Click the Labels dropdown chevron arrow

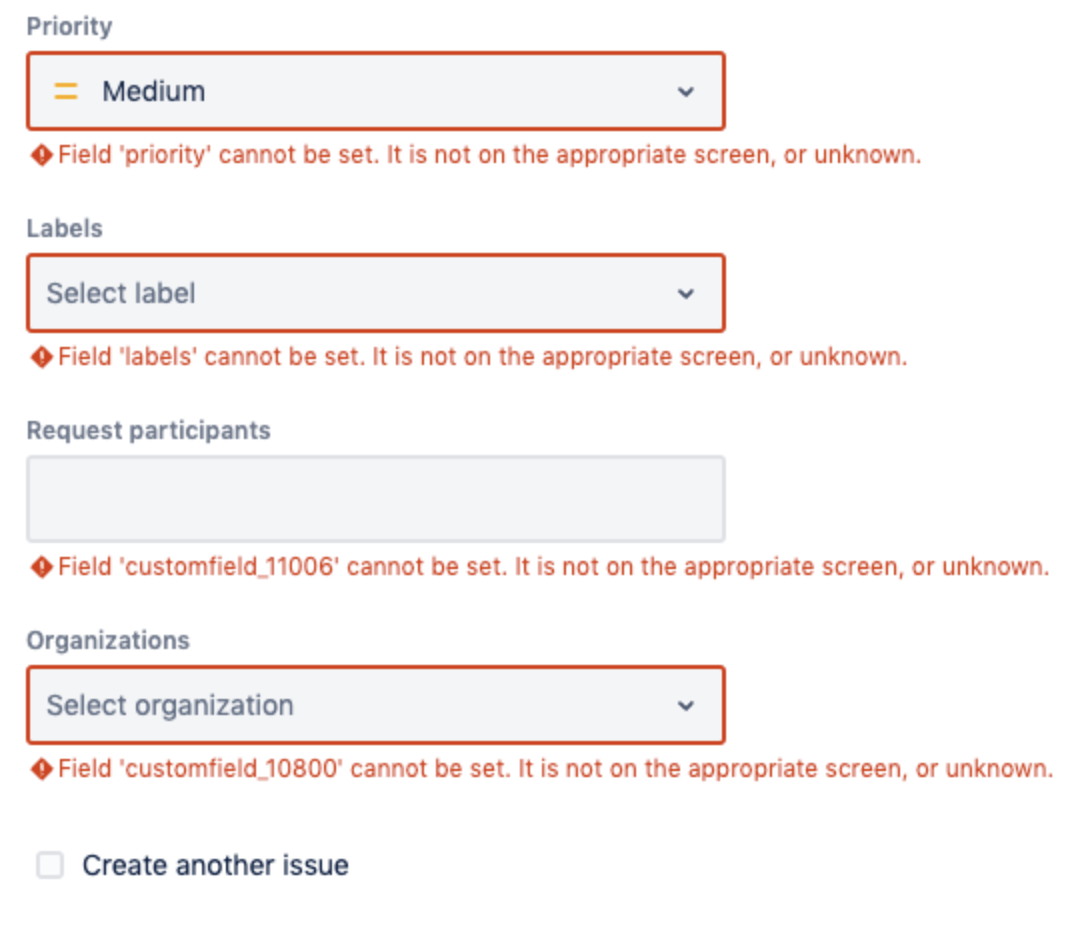point(686,294)
